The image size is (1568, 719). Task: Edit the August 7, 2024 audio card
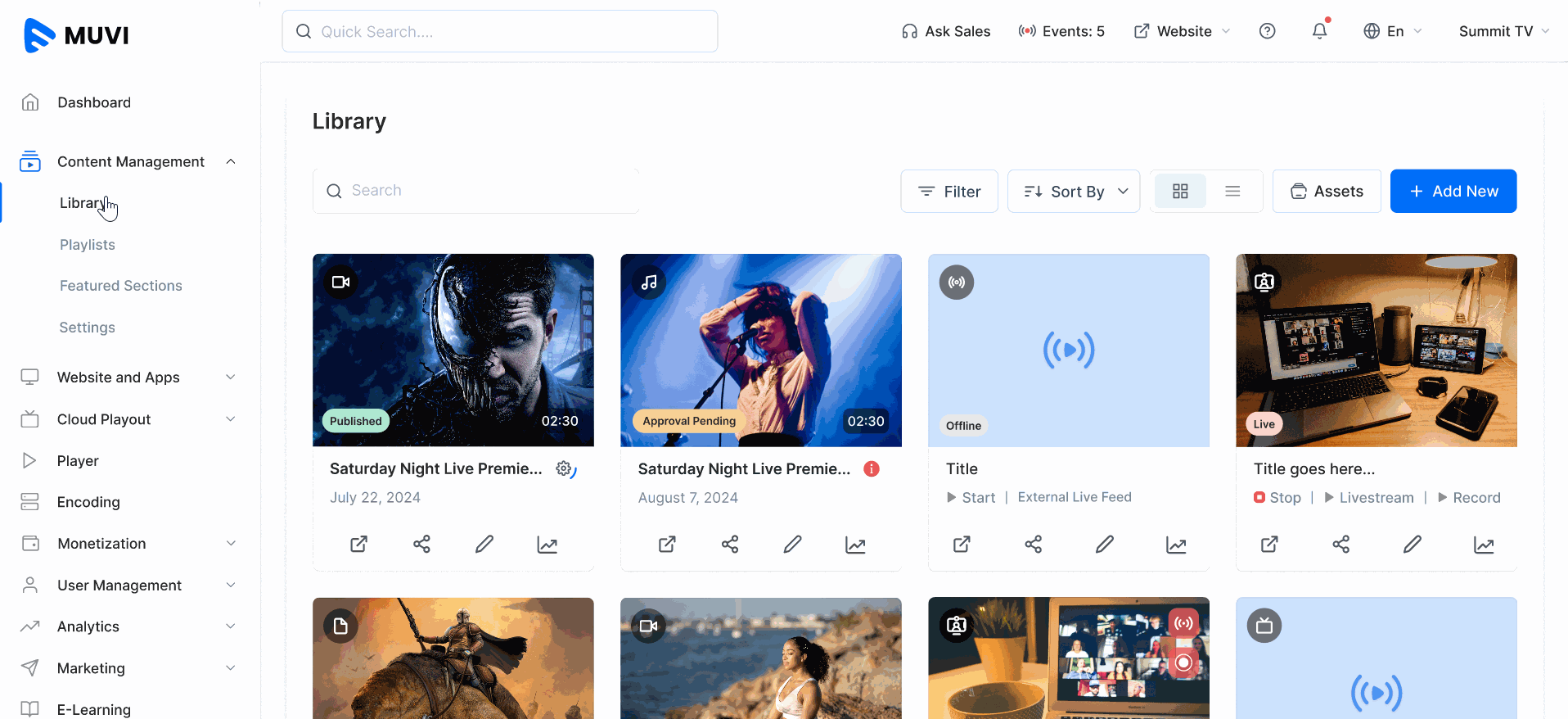792,544
